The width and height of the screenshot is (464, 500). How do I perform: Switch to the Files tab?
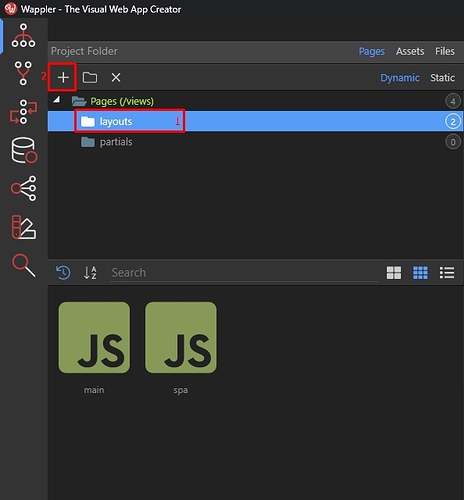(445, 51)
